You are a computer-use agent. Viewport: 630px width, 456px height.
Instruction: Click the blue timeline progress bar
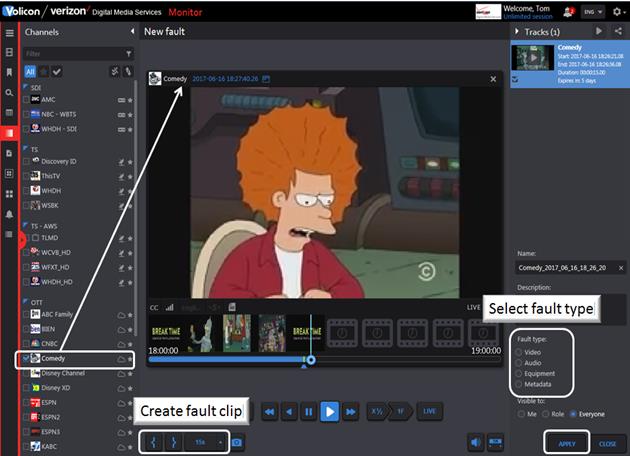click(227, 360)
